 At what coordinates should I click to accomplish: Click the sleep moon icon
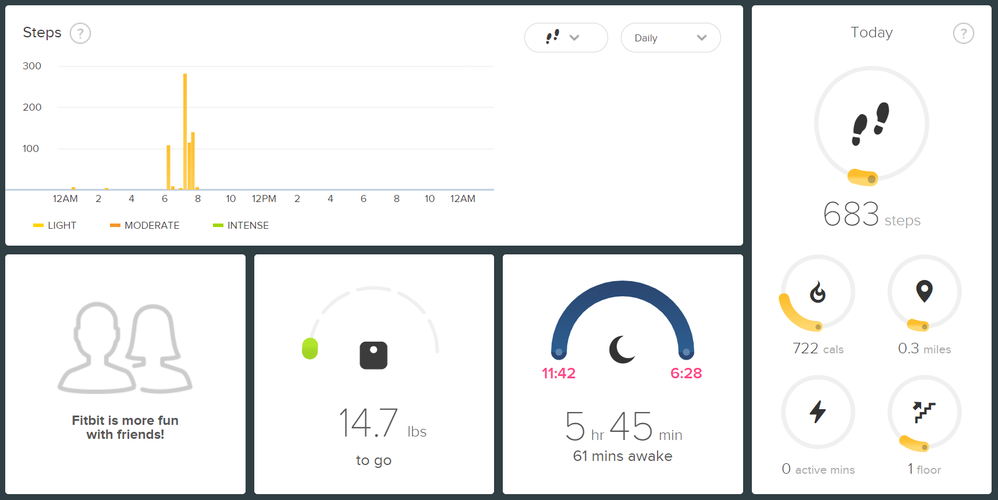[x=622, y=350]
